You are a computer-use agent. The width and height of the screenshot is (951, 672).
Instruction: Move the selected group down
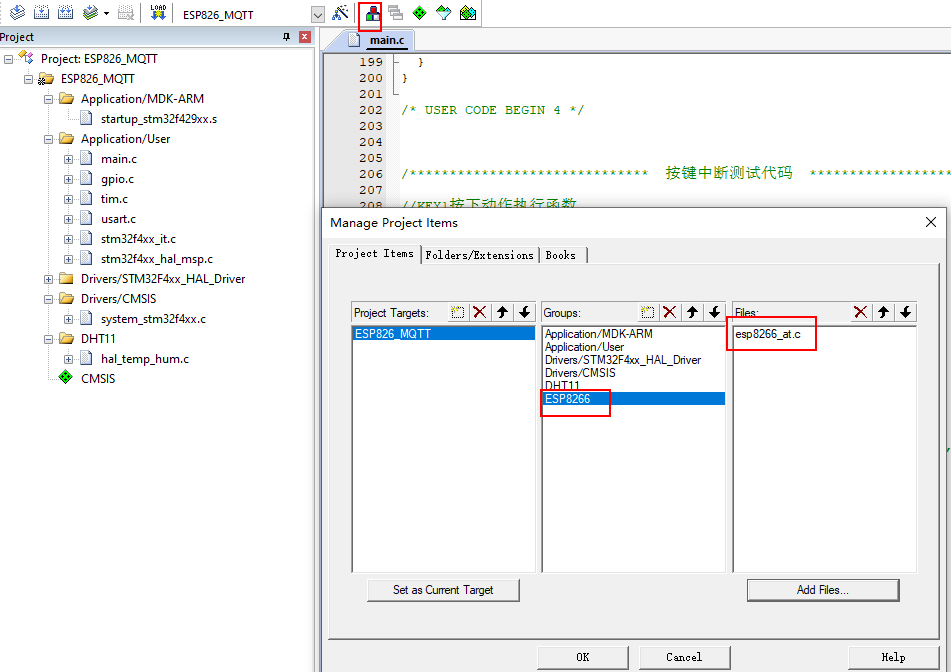714,312
